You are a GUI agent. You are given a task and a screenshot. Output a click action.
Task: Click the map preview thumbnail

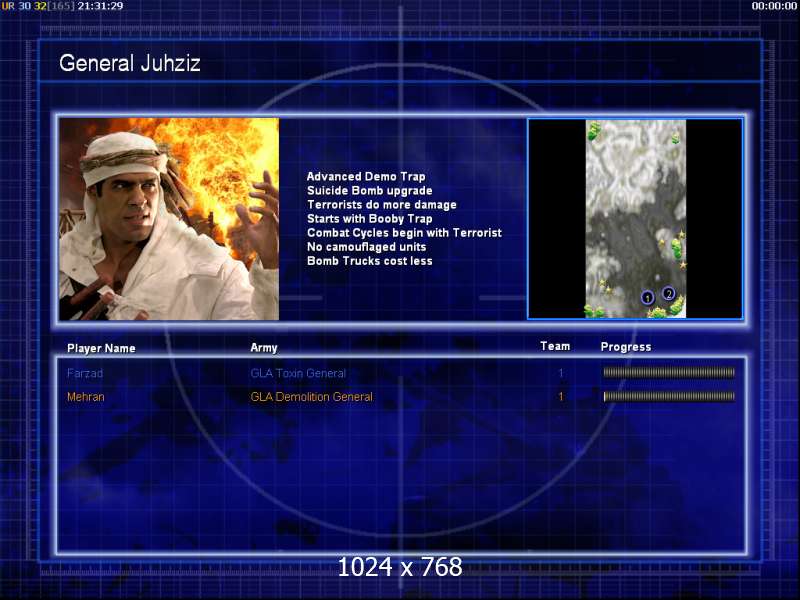coord(635,219)
